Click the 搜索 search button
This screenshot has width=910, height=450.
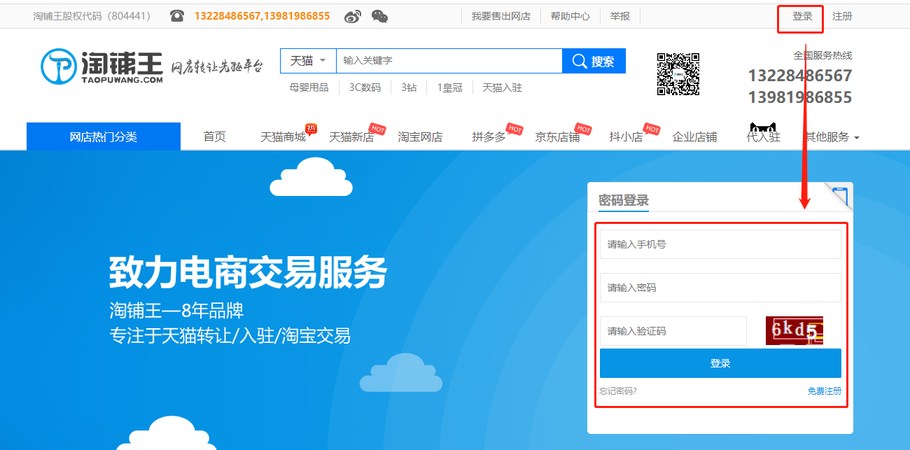pos(594,61)
